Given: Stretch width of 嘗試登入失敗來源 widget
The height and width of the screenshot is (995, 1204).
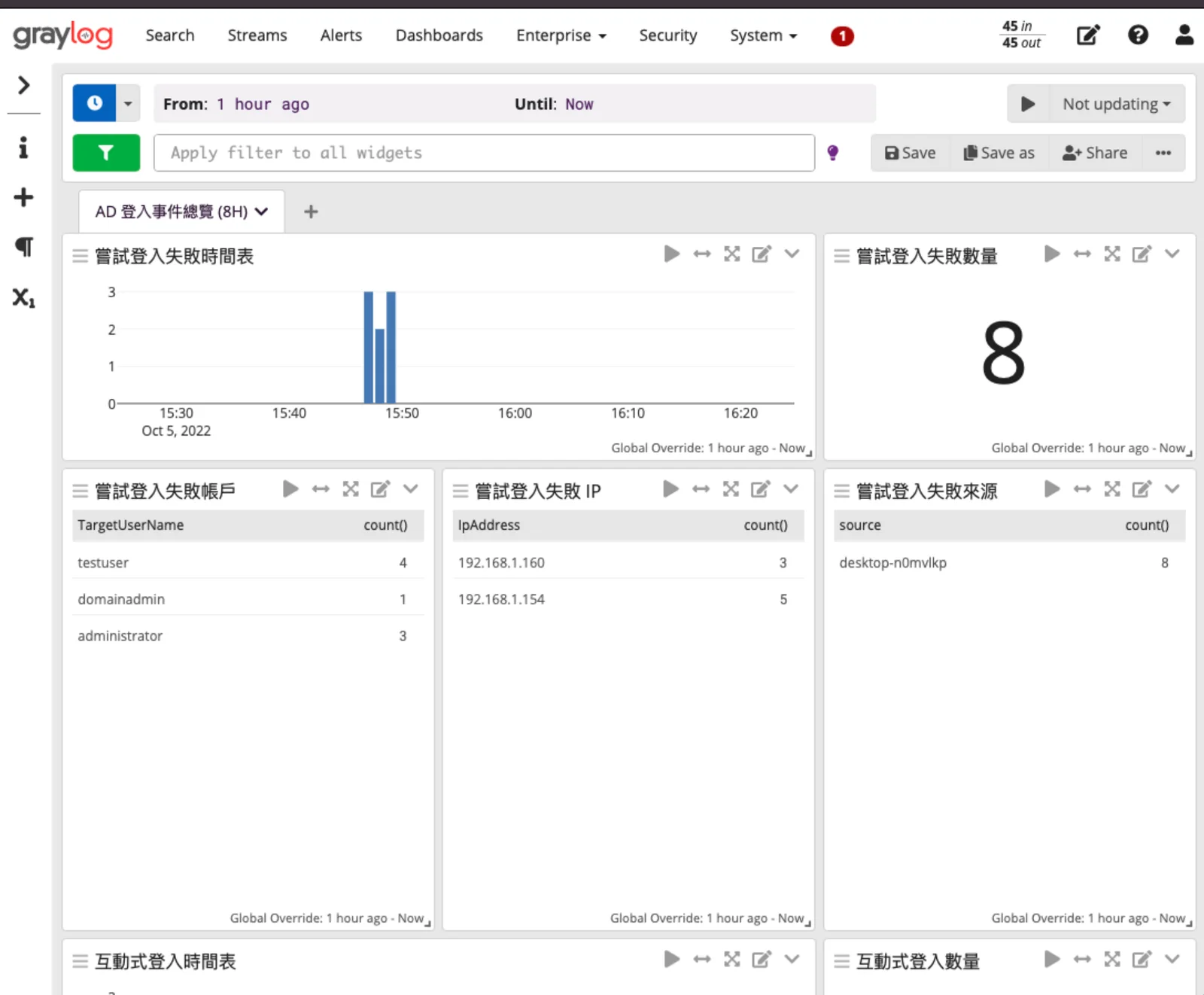Looking at the screenshot, I should tap(1082, 489).
